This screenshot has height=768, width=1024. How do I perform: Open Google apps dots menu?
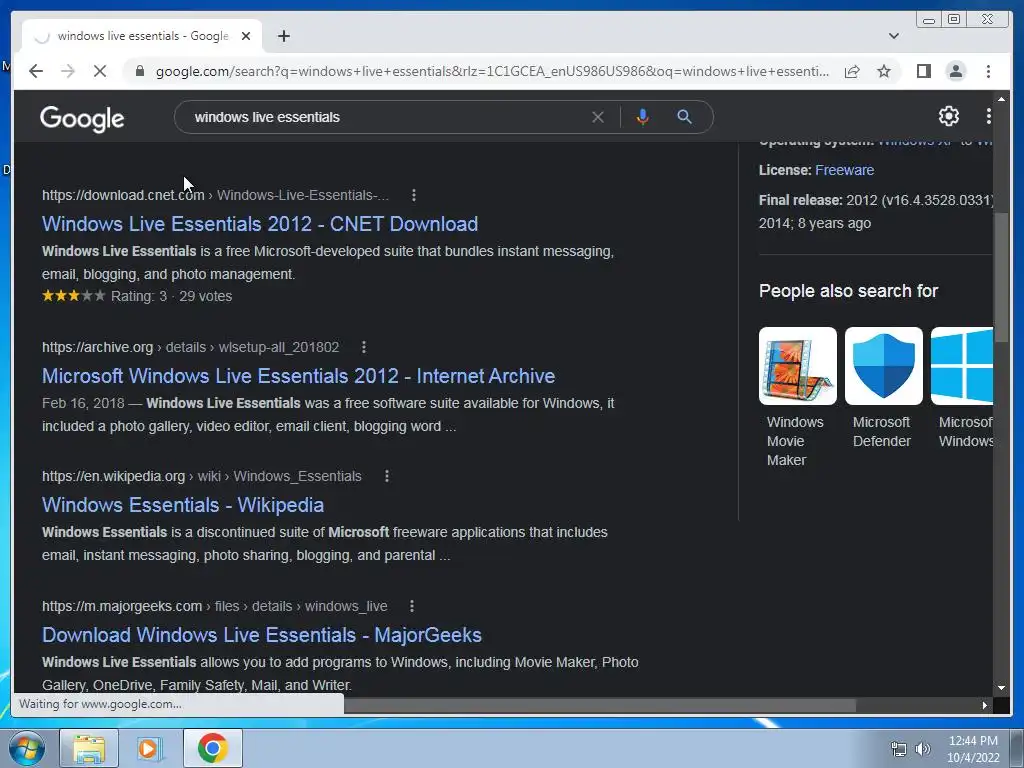point(988,116)
